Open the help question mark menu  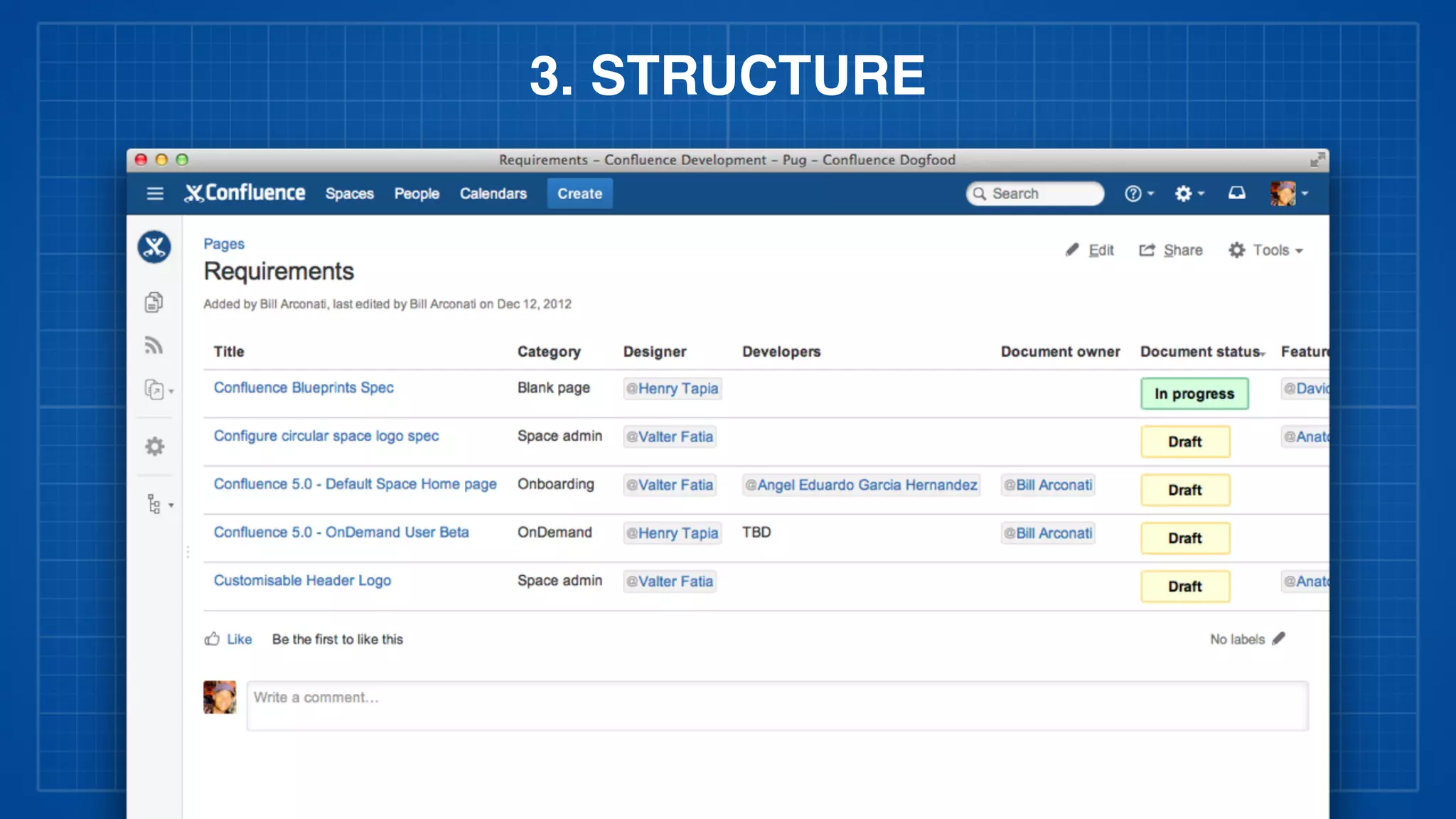(1139, 193)
